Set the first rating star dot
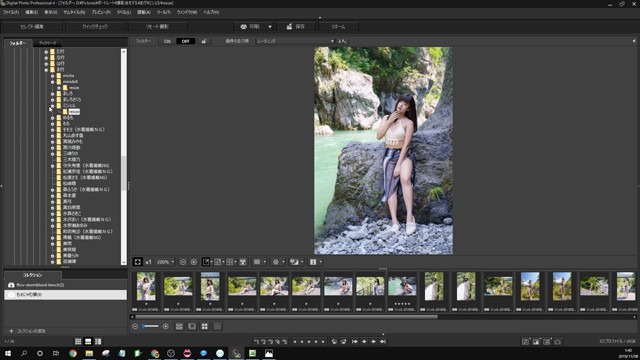 pos(295,342)
